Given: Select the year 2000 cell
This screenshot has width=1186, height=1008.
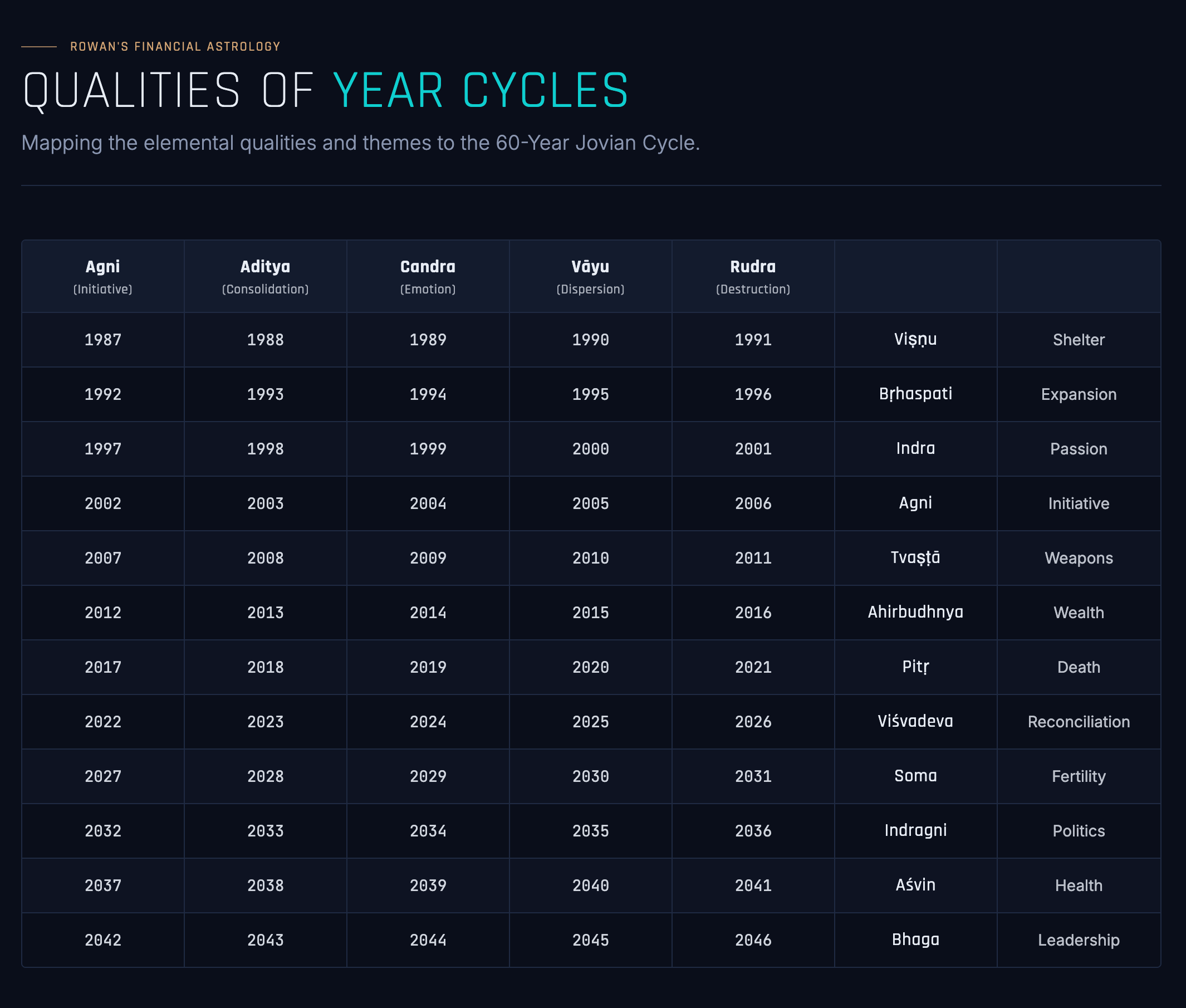Looking at the screenshot, I should tap(590, 449).
